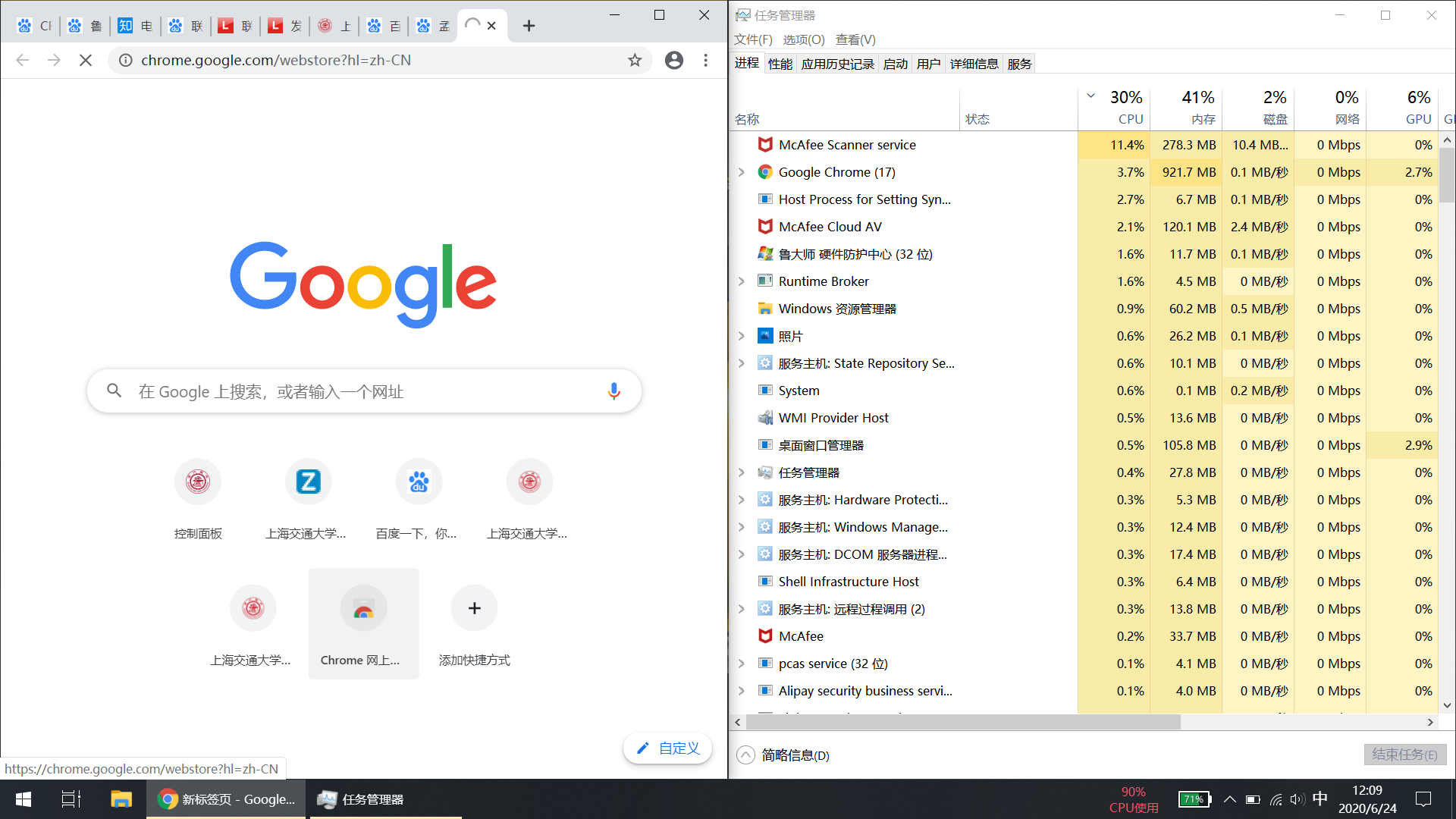Click the 结束任务(E) button
Viewport: 1456px width, 819px height.
point(1404,755)
